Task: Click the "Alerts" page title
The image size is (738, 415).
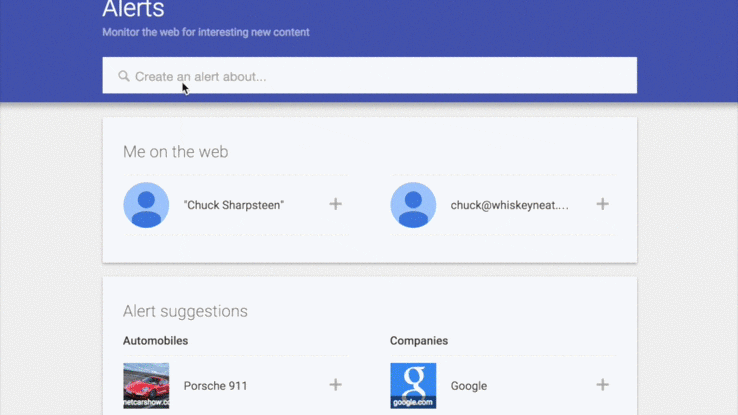Action: pyautogui.click(x=135, y=10)
